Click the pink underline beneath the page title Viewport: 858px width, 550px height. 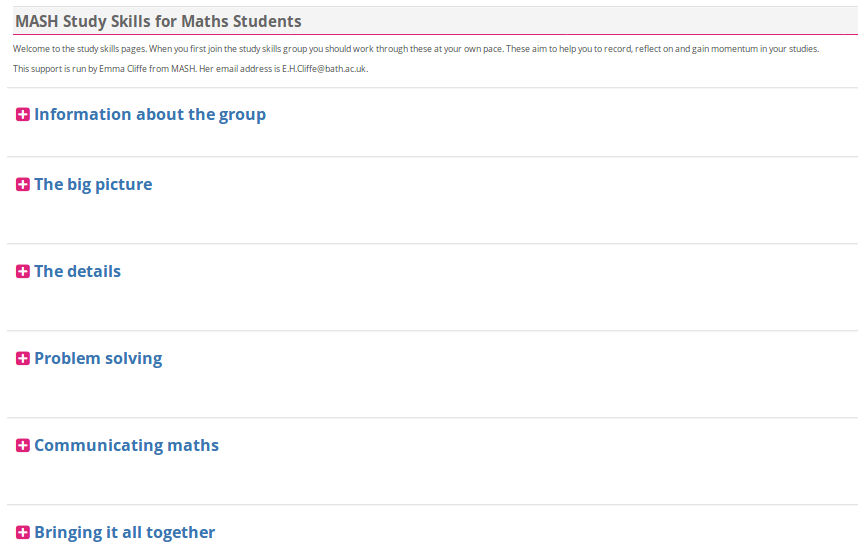pyautogui.click(x=432, y=35)
